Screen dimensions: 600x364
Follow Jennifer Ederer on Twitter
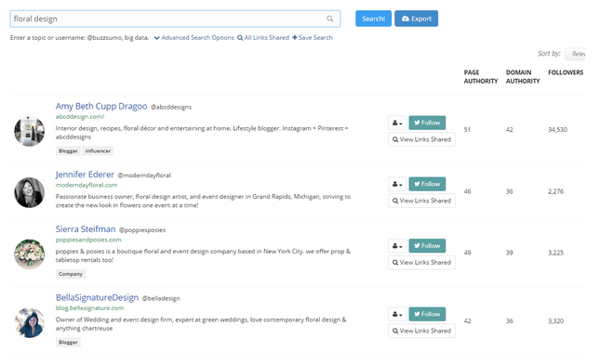tap(427, 184)
